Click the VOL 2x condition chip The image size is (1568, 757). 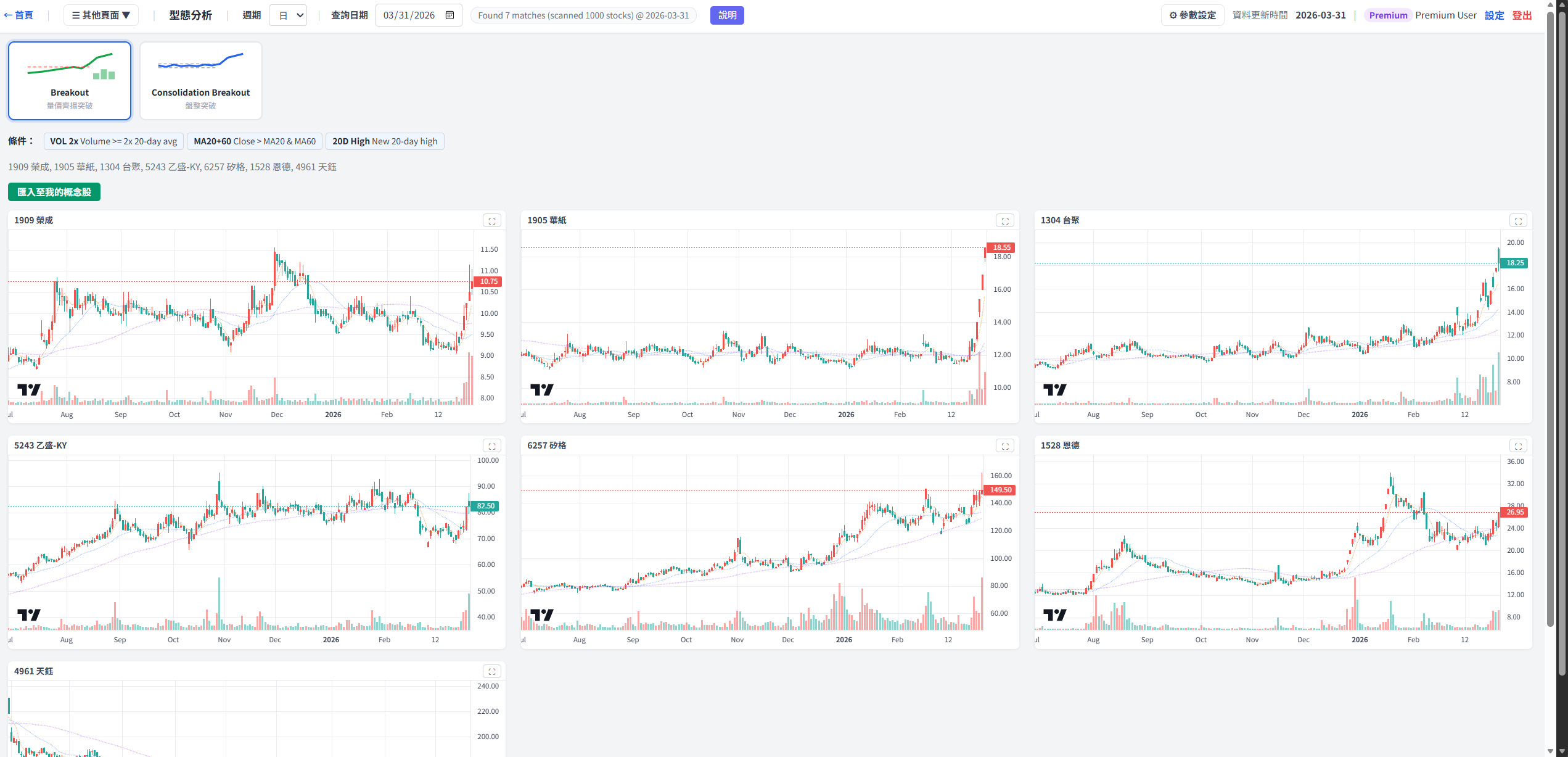coord(113,141)
